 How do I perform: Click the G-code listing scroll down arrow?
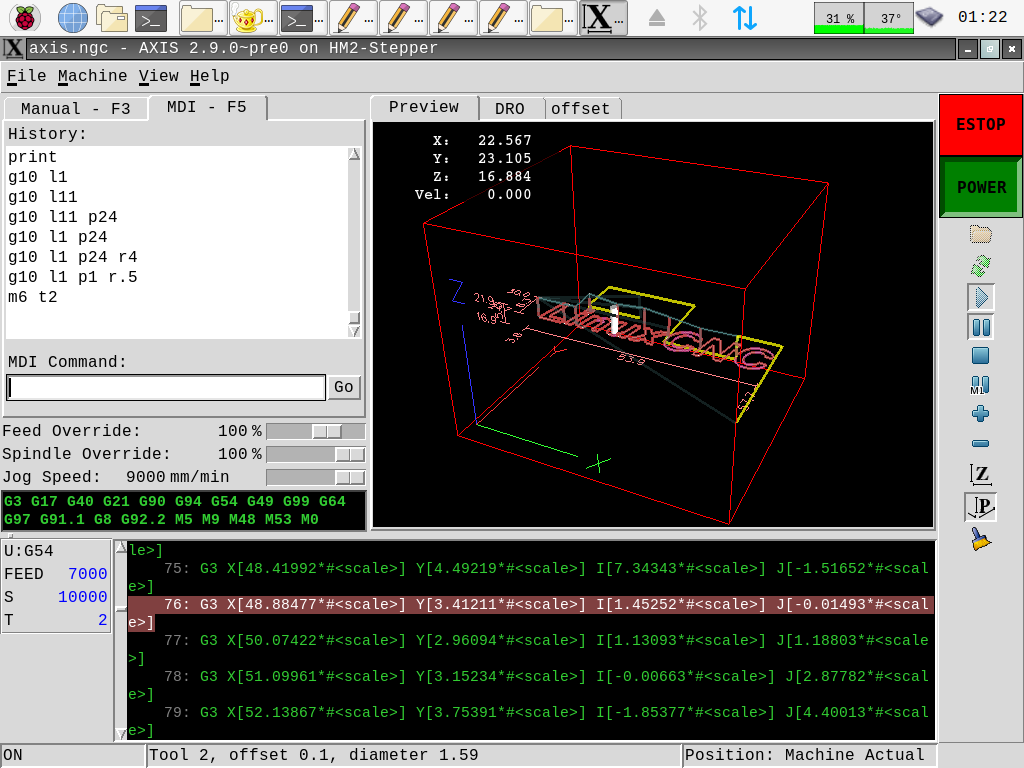click(x=121, y=733)
